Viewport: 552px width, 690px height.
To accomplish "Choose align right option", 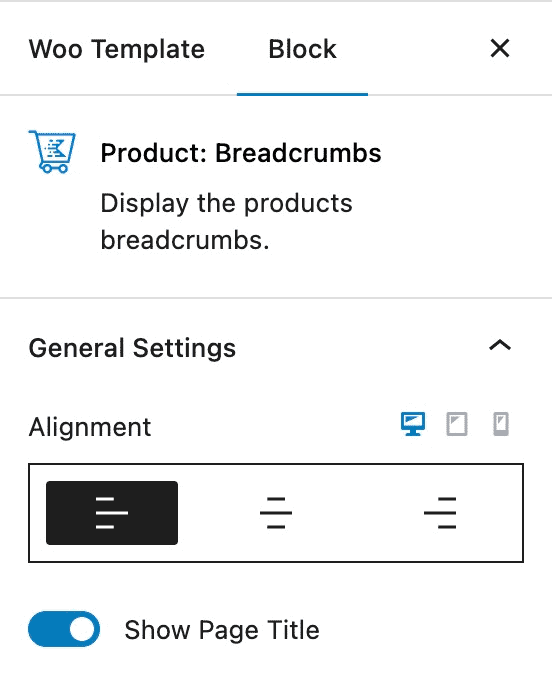I will (x=440, y=513).
